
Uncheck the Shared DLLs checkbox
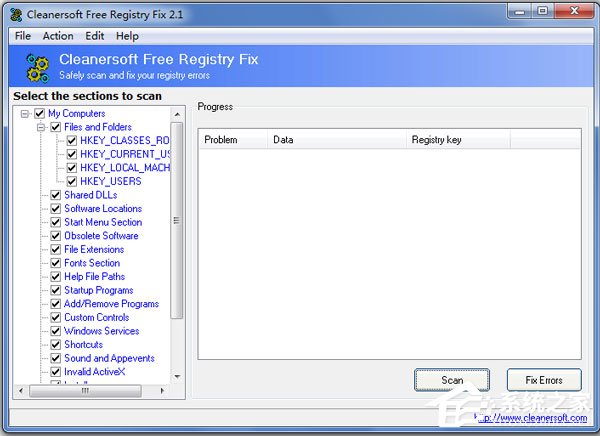pos(56,195)
